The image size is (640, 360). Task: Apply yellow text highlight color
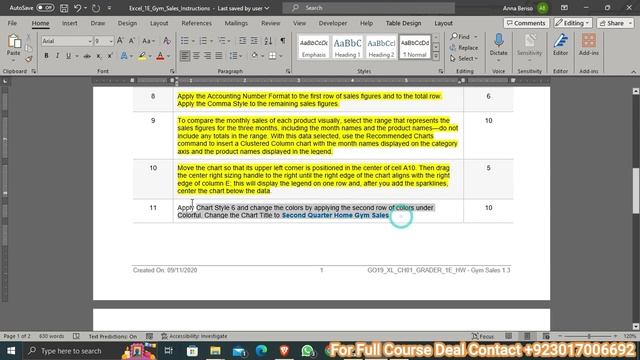tap(142, 56)
